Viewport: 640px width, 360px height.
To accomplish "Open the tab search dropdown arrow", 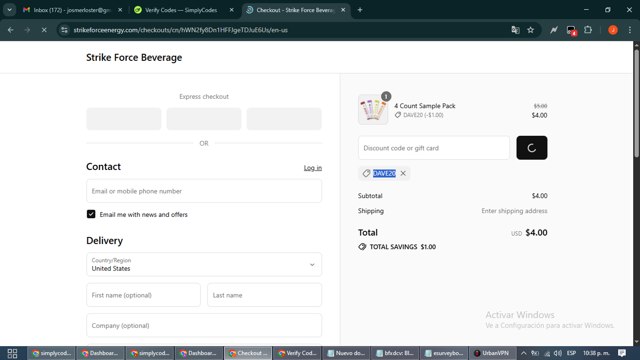I will click(x=9, y=10).
